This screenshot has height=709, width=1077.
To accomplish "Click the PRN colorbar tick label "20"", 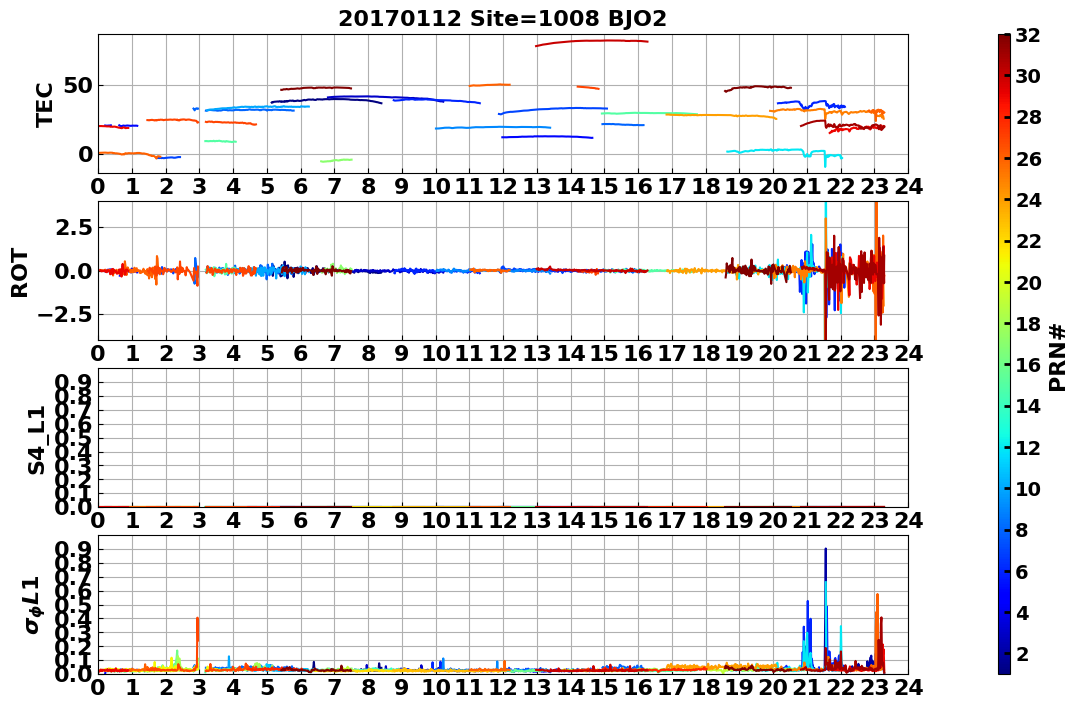I will [x=1028, y=282].
